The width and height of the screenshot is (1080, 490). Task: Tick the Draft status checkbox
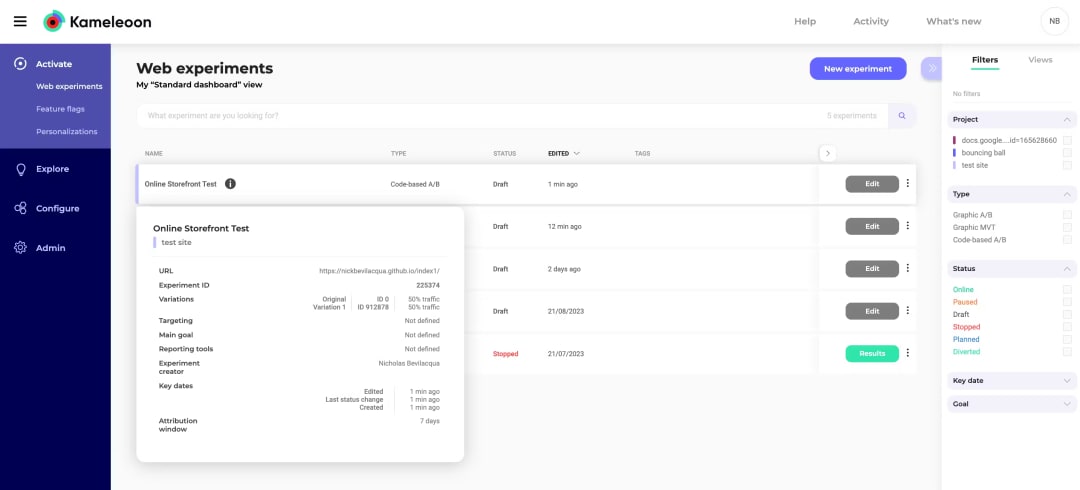click(x=1067, y=314)
